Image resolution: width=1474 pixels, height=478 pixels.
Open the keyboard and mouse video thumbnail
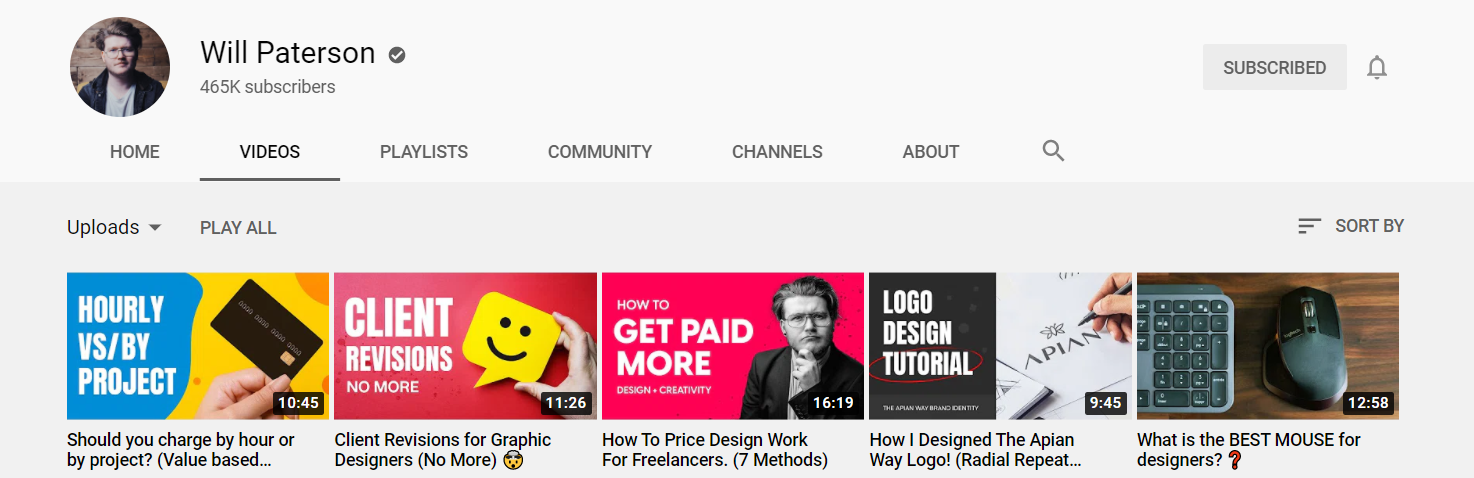coord(1268,346)
